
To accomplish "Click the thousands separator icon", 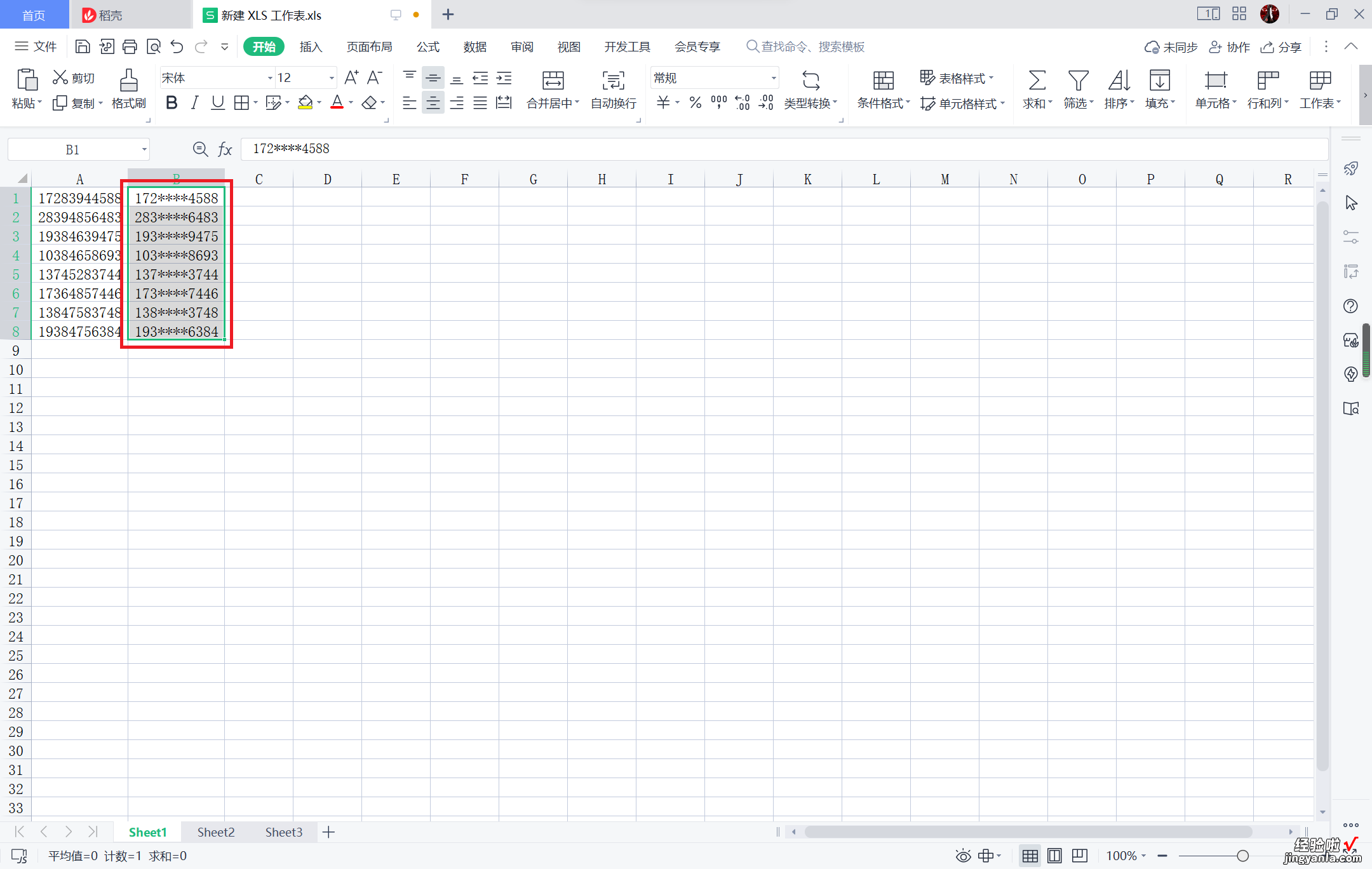I will (x=718, y=102).
